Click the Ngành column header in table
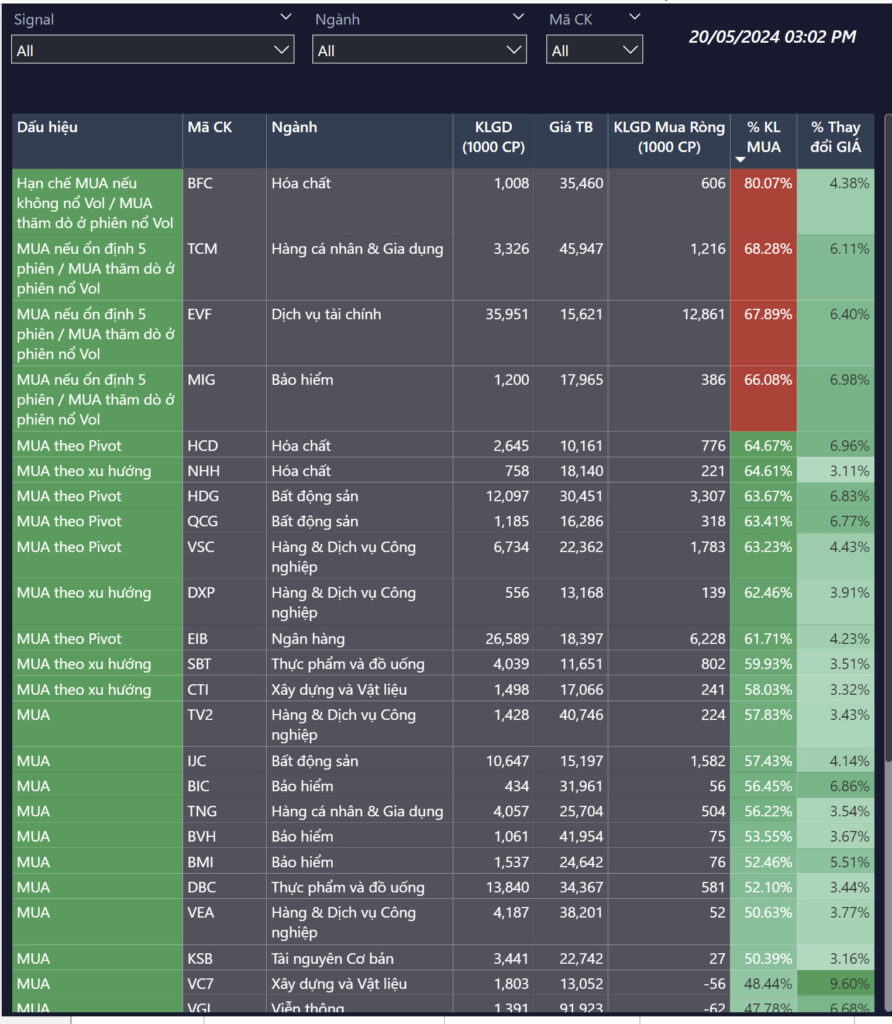Viewport: 892px width, 1024px height. [294, 128]
